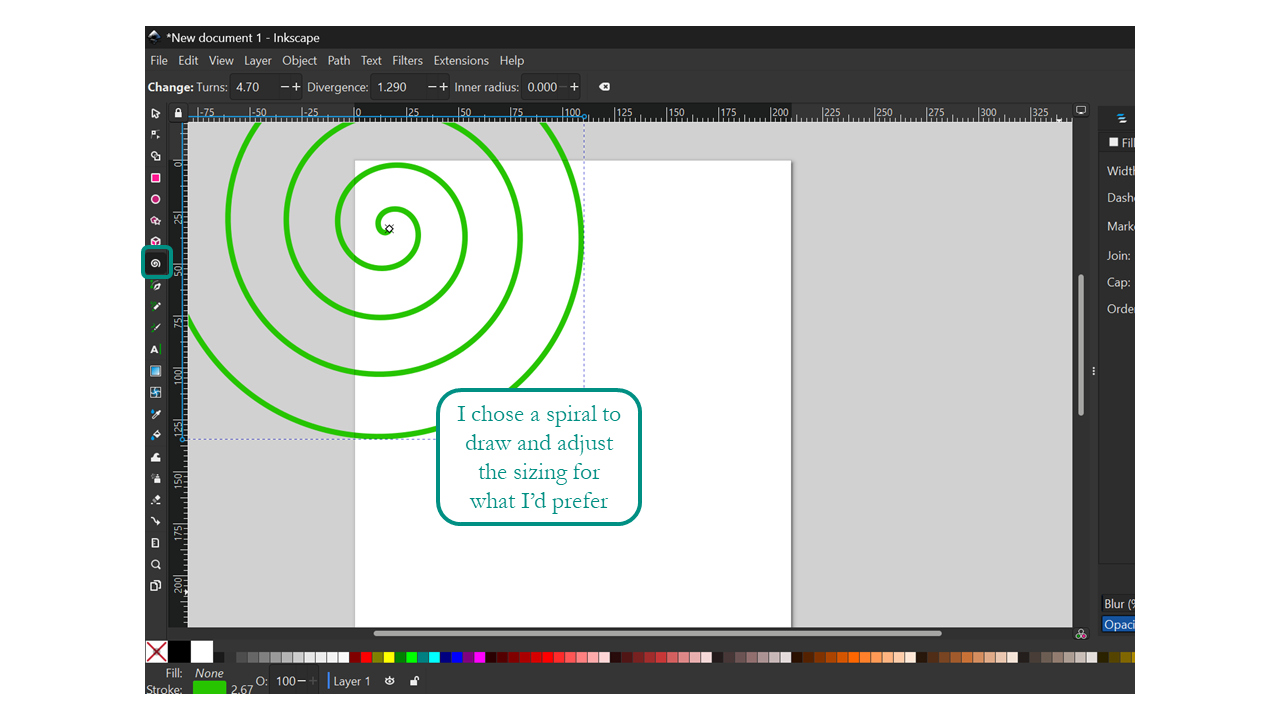The image size is (1280, 720).
Task: Select the Spiral tool
Action: click(155, 264)
